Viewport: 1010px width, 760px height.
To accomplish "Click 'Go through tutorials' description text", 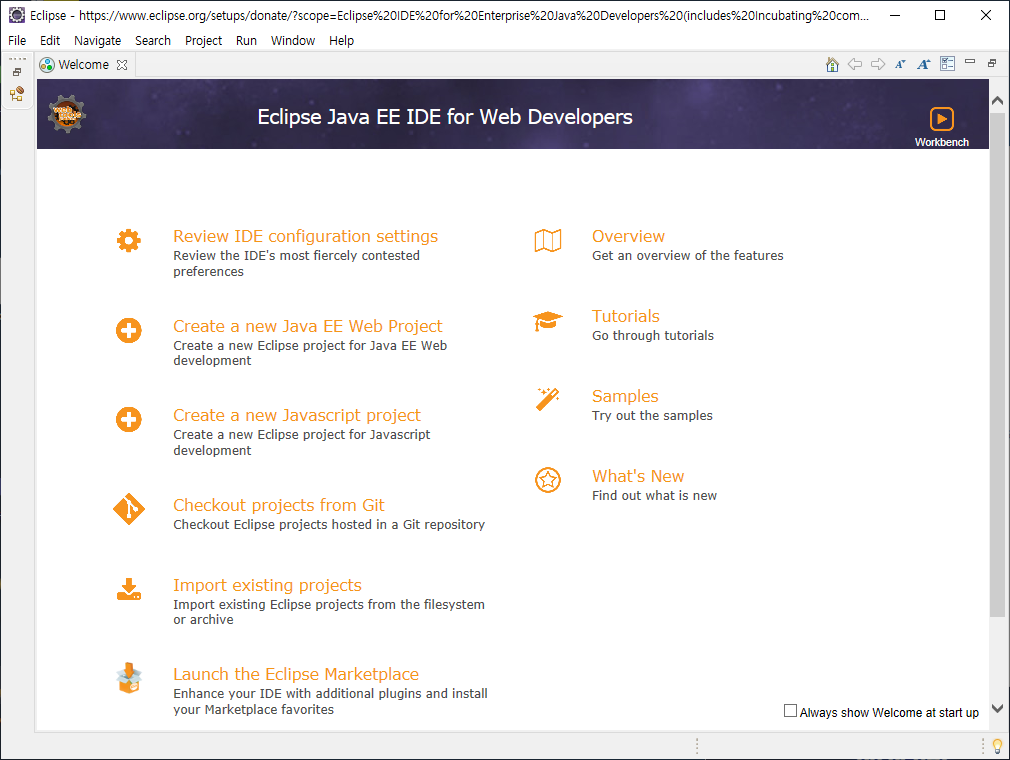I will tap(653, 336).
